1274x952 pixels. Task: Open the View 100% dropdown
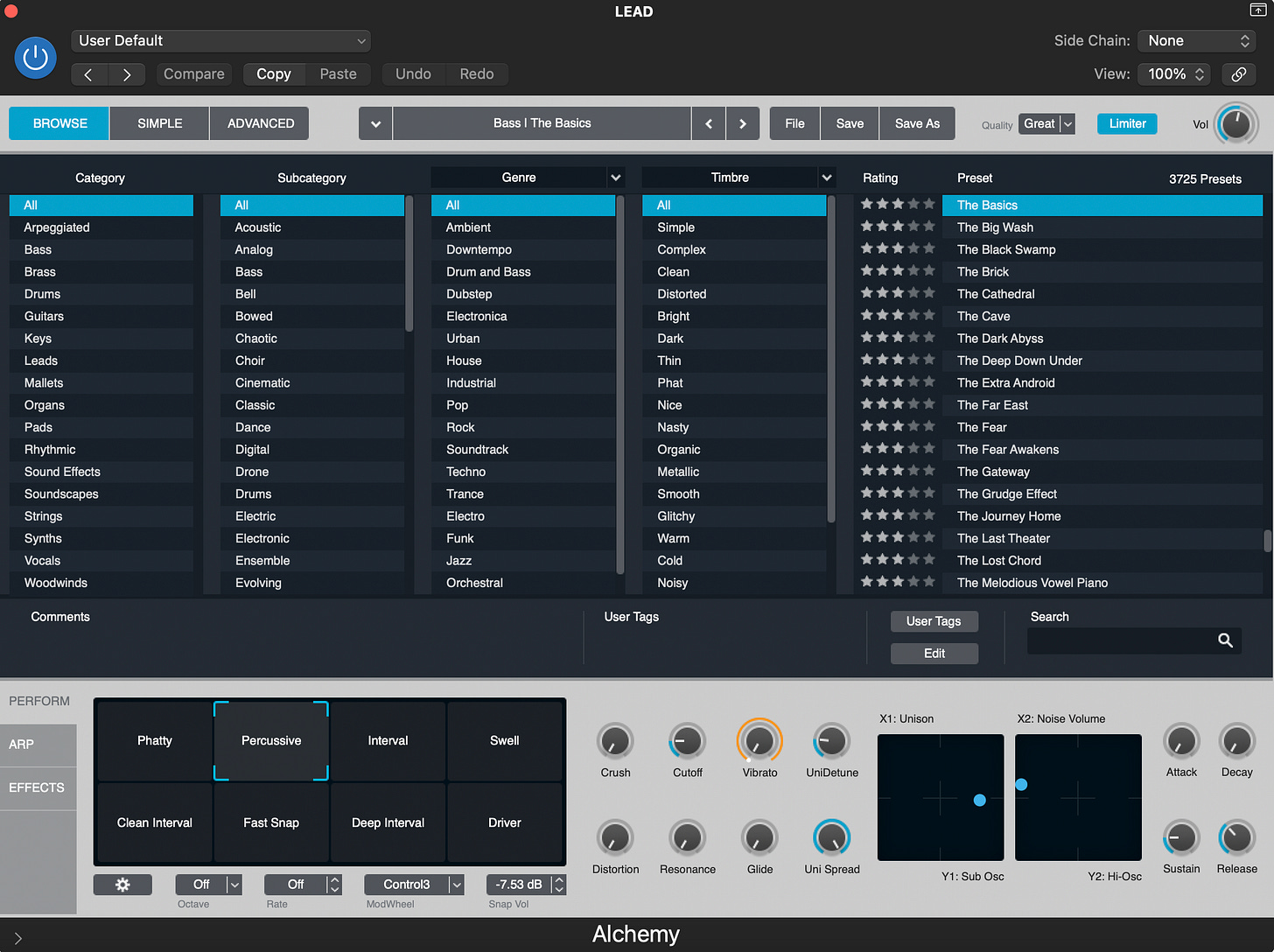pyautogui.click(x=1175, y=74)
